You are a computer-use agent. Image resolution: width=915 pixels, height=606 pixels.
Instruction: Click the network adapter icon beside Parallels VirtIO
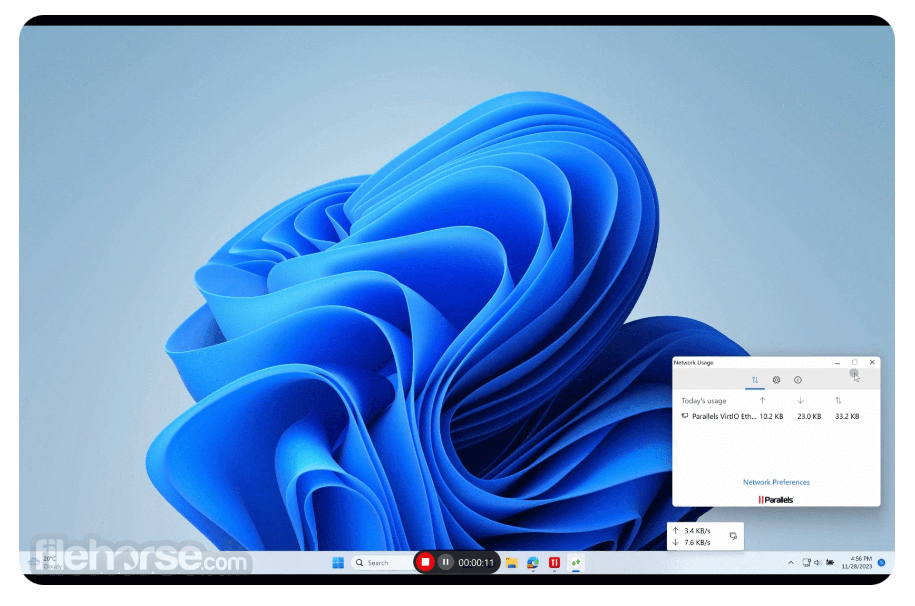684,416
